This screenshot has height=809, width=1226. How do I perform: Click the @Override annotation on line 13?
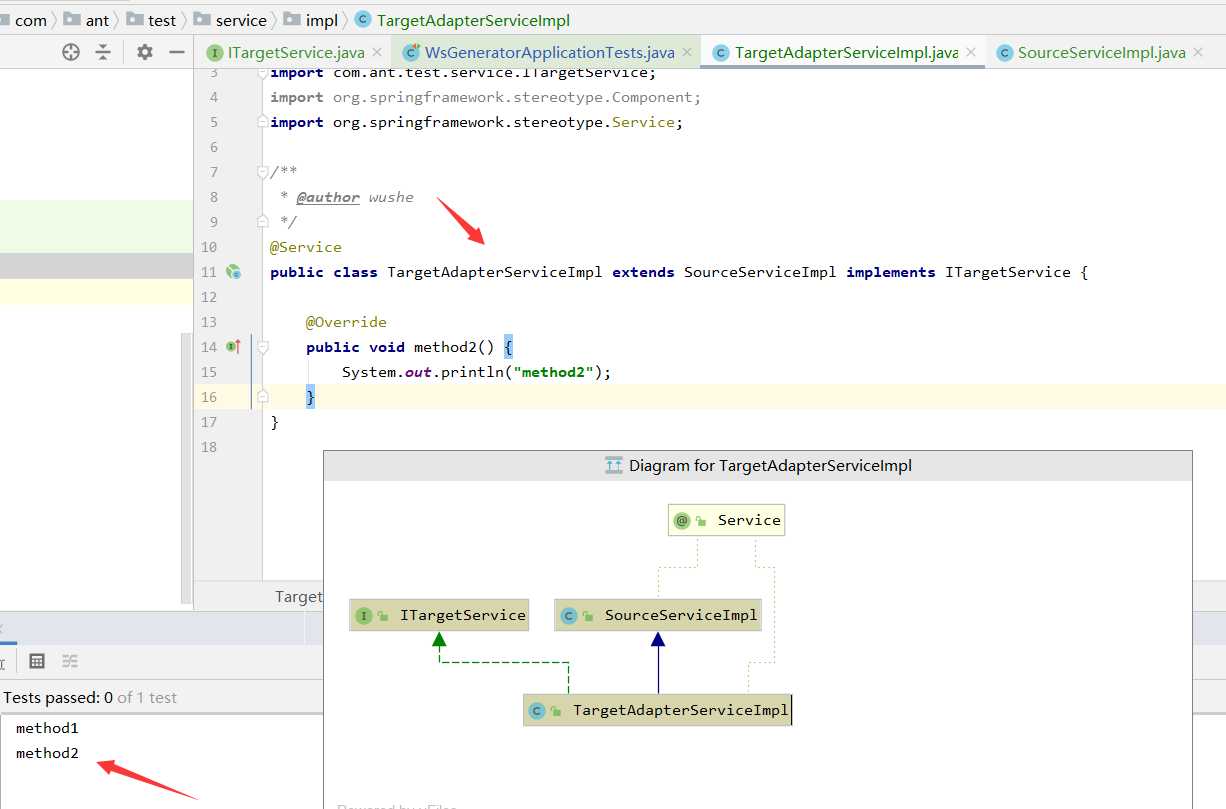[x=346, y=322]
